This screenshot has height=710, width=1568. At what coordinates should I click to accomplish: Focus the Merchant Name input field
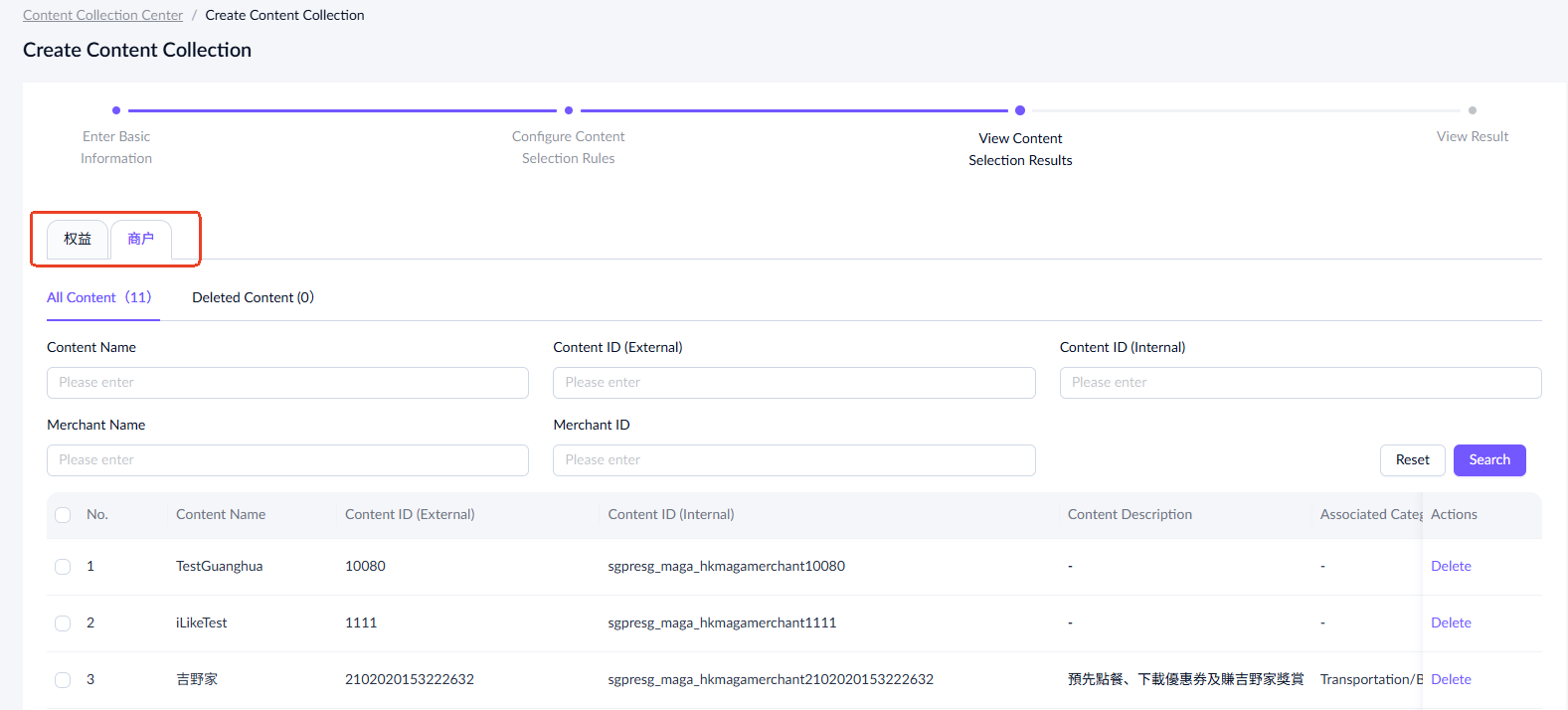coord(287,460)
